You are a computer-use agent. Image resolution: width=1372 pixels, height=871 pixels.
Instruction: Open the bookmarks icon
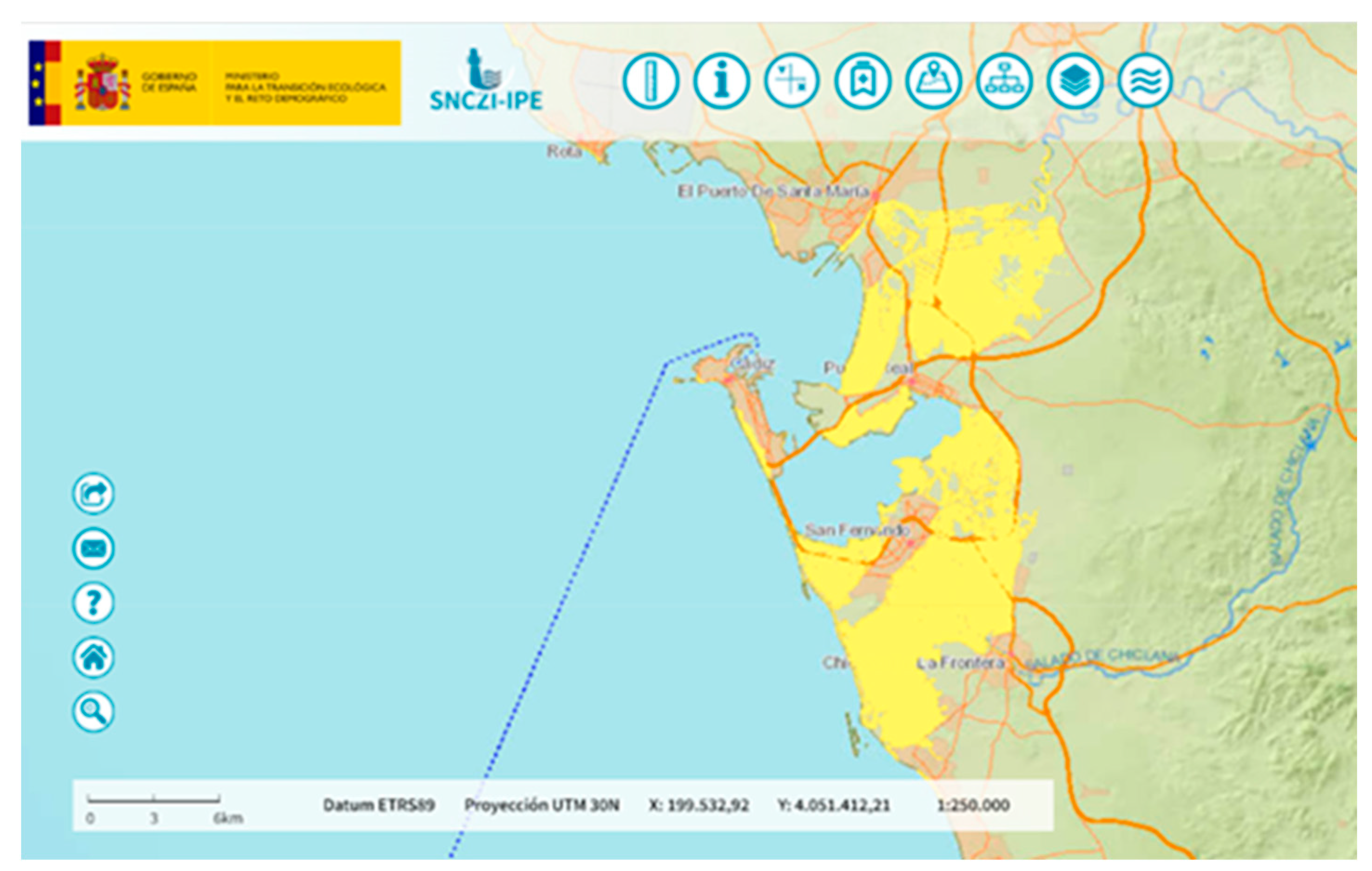point(862,81)
